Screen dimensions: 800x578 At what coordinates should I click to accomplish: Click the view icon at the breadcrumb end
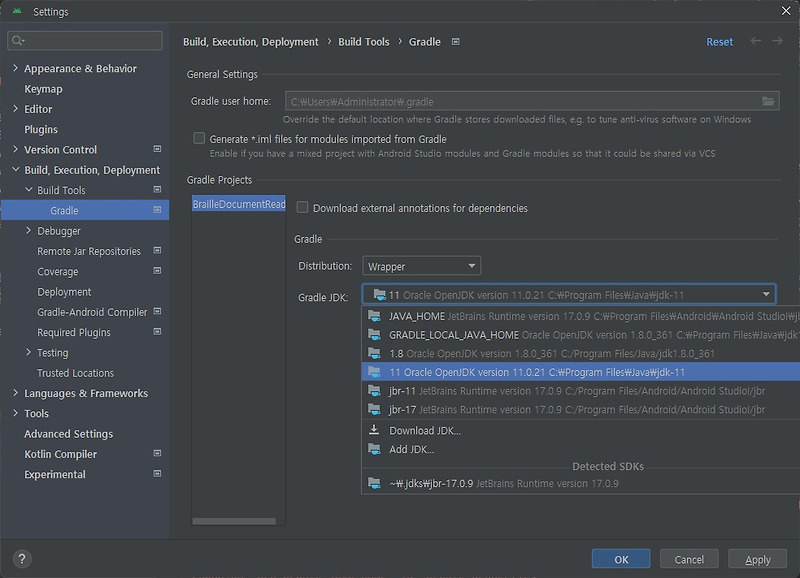(455, 41)
